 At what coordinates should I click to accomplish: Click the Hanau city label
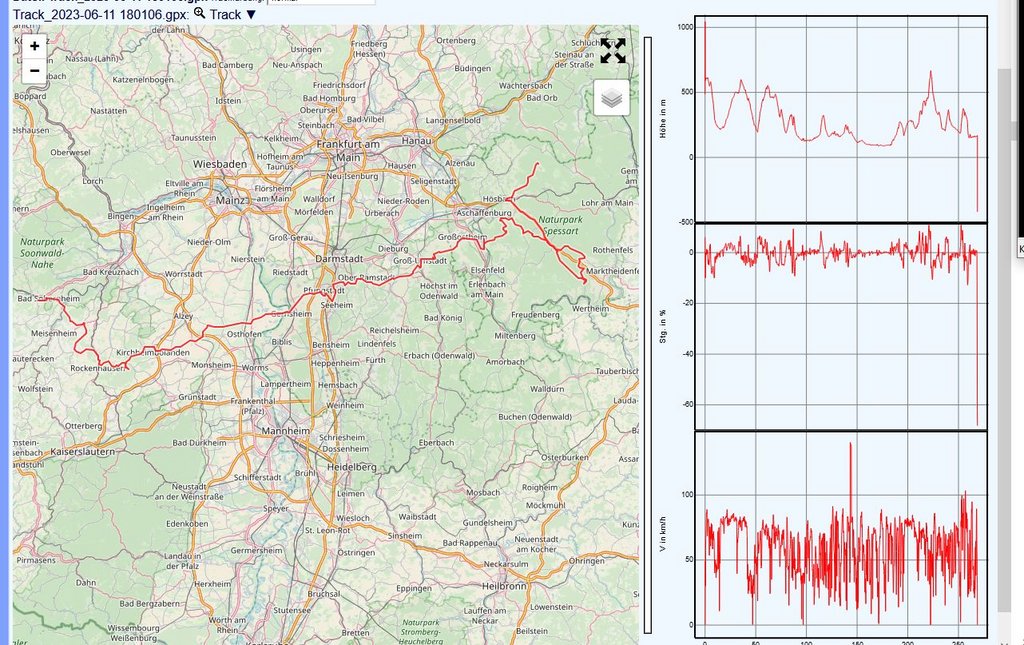[x=416, y=140]
